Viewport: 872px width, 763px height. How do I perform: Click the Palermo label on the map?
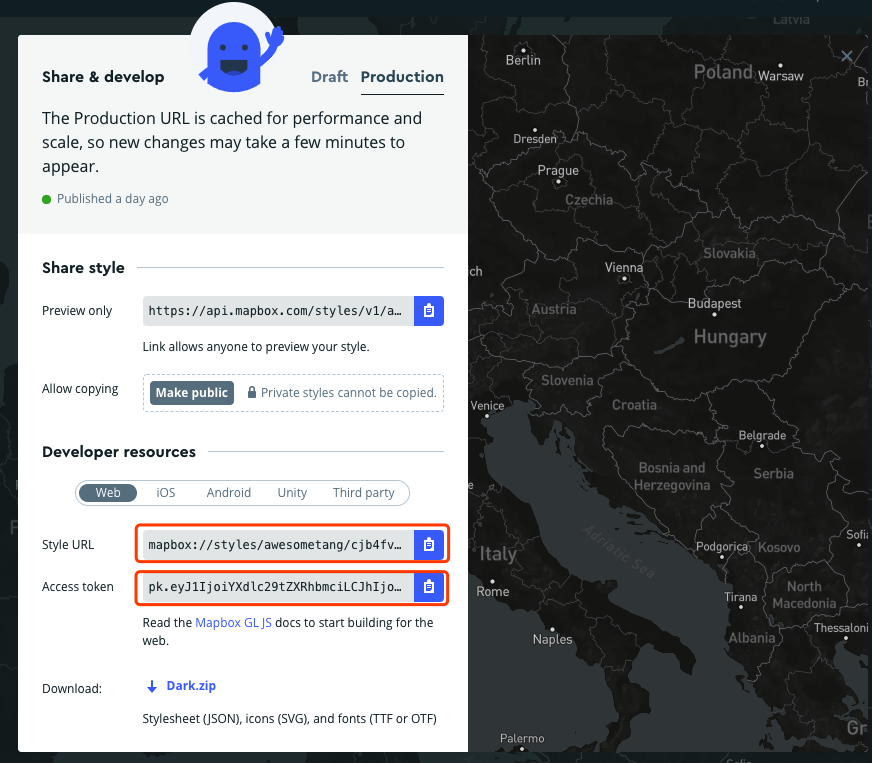click(522, 738)
